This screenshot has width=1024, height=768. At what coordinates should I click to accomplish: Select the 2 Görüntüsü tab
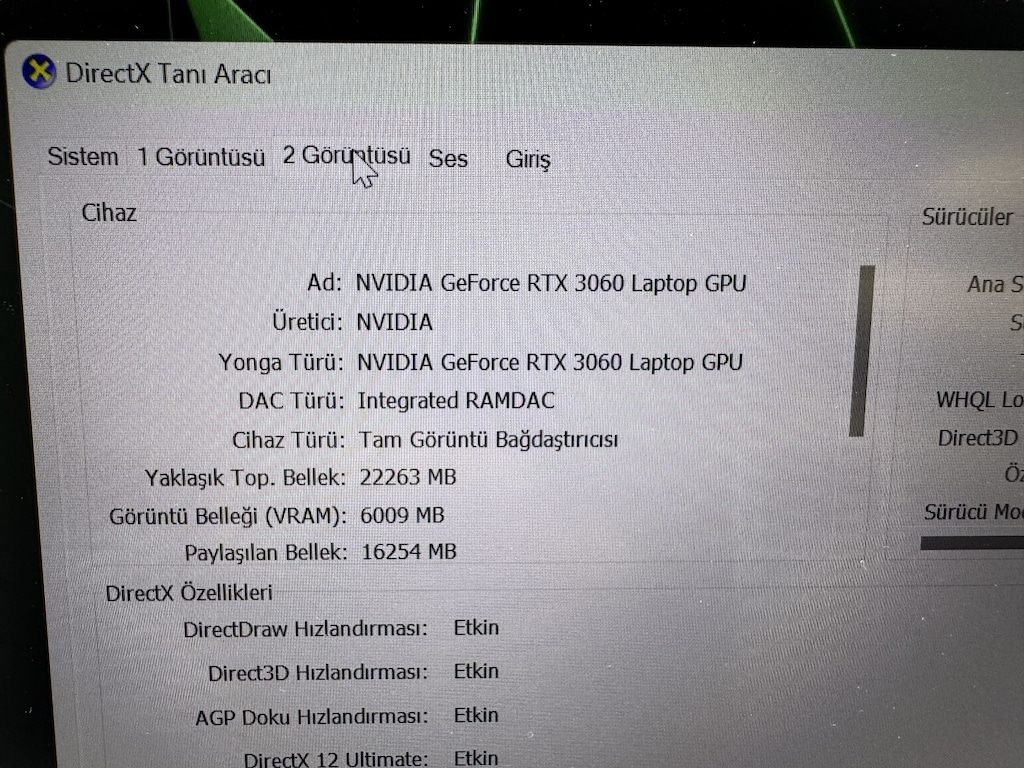(x=346, y=155)
